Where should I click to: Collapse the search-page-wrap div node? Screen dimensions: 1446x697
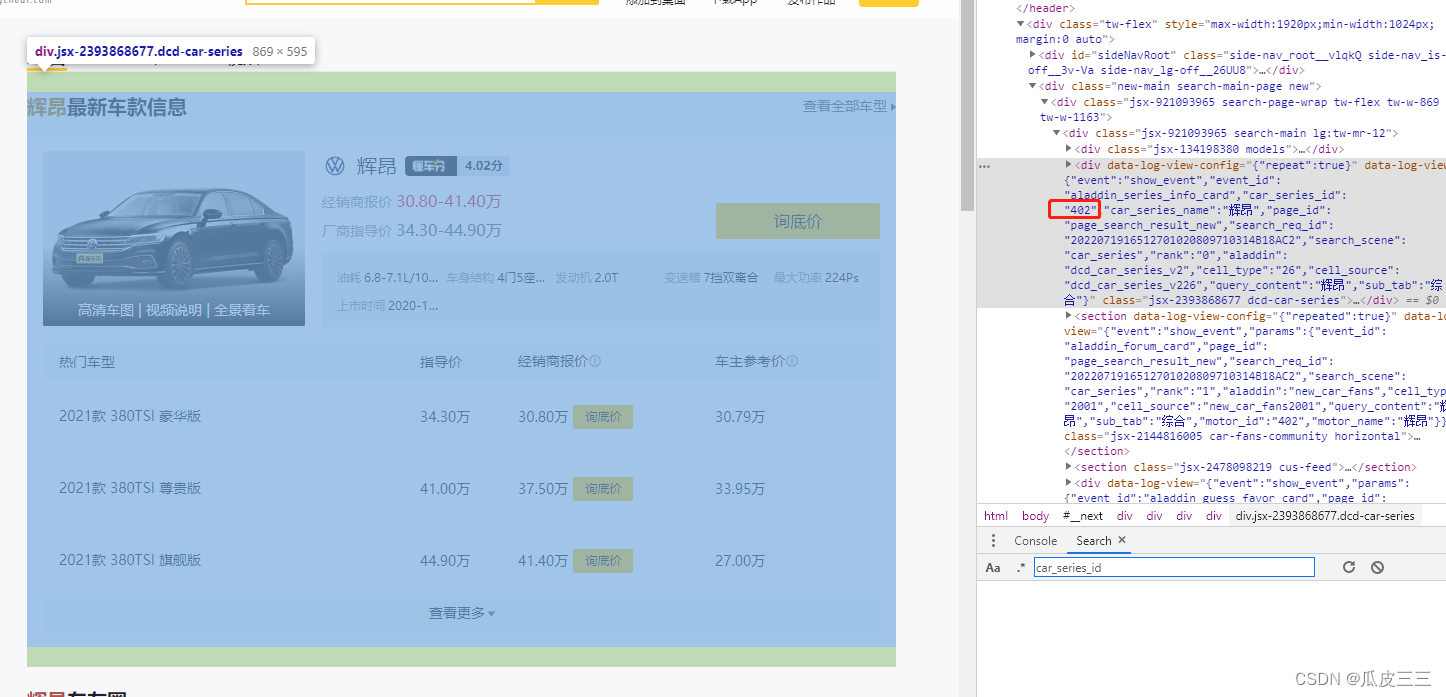click(1045, 102)
